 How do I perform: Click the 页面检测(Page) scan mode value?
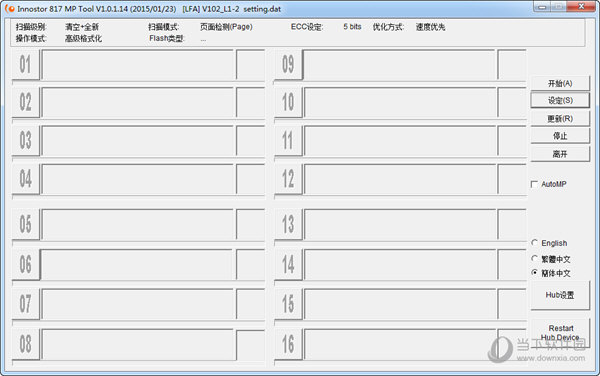pyautogui.click(x=226, y=27)
